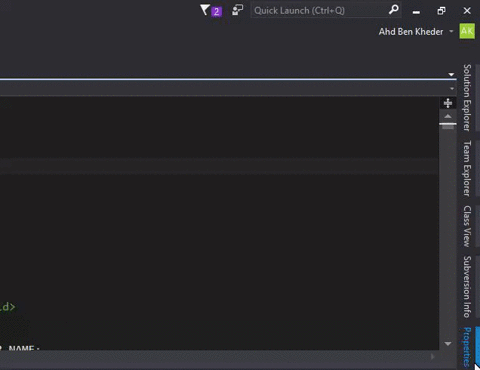Open the Subversion Info side tab
This screenshot has width=480, height=370.
[x=467, y=287]
